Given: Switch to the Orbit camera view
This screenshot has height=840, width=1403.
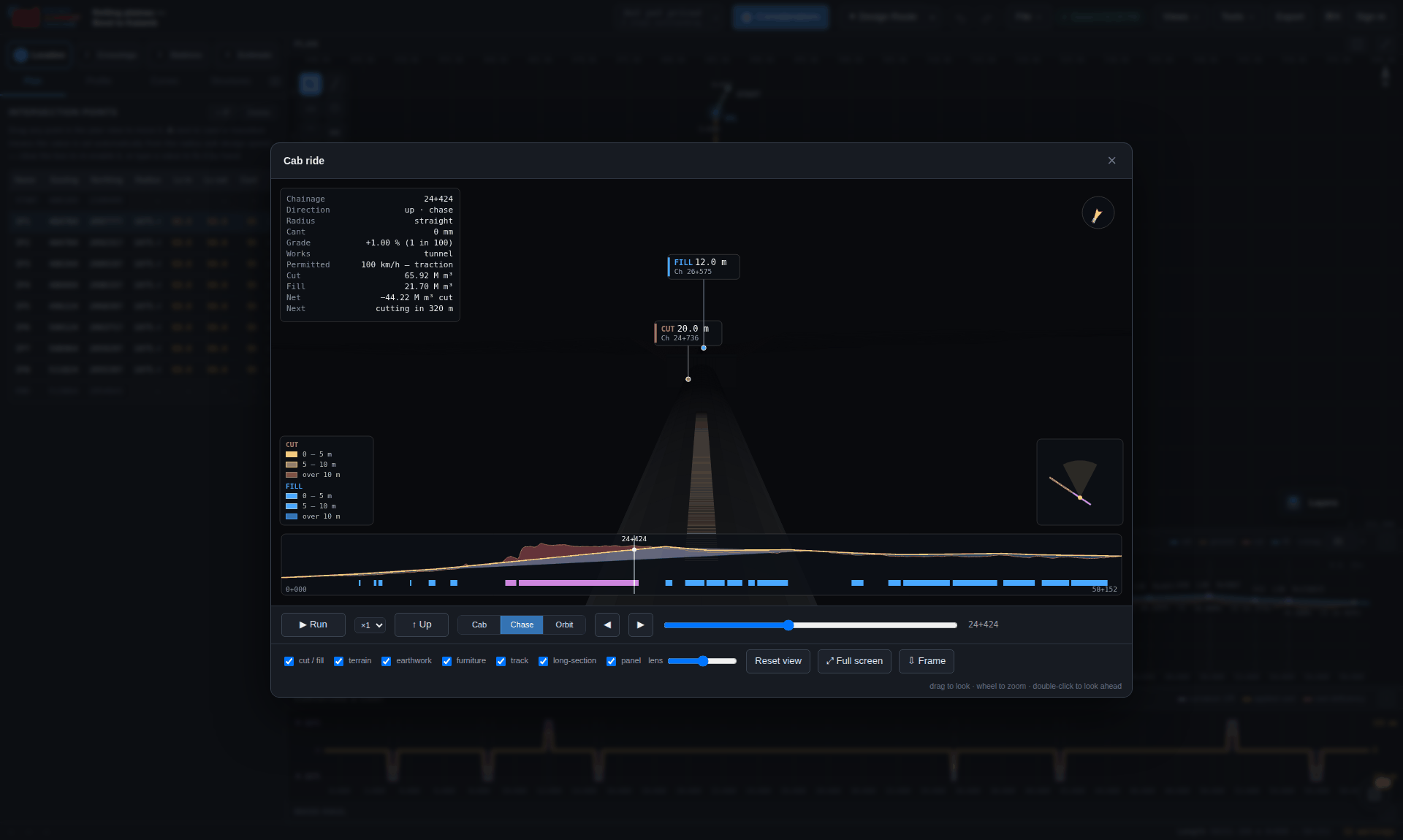Looking at the screenshot, I should [x=564, y=625].
